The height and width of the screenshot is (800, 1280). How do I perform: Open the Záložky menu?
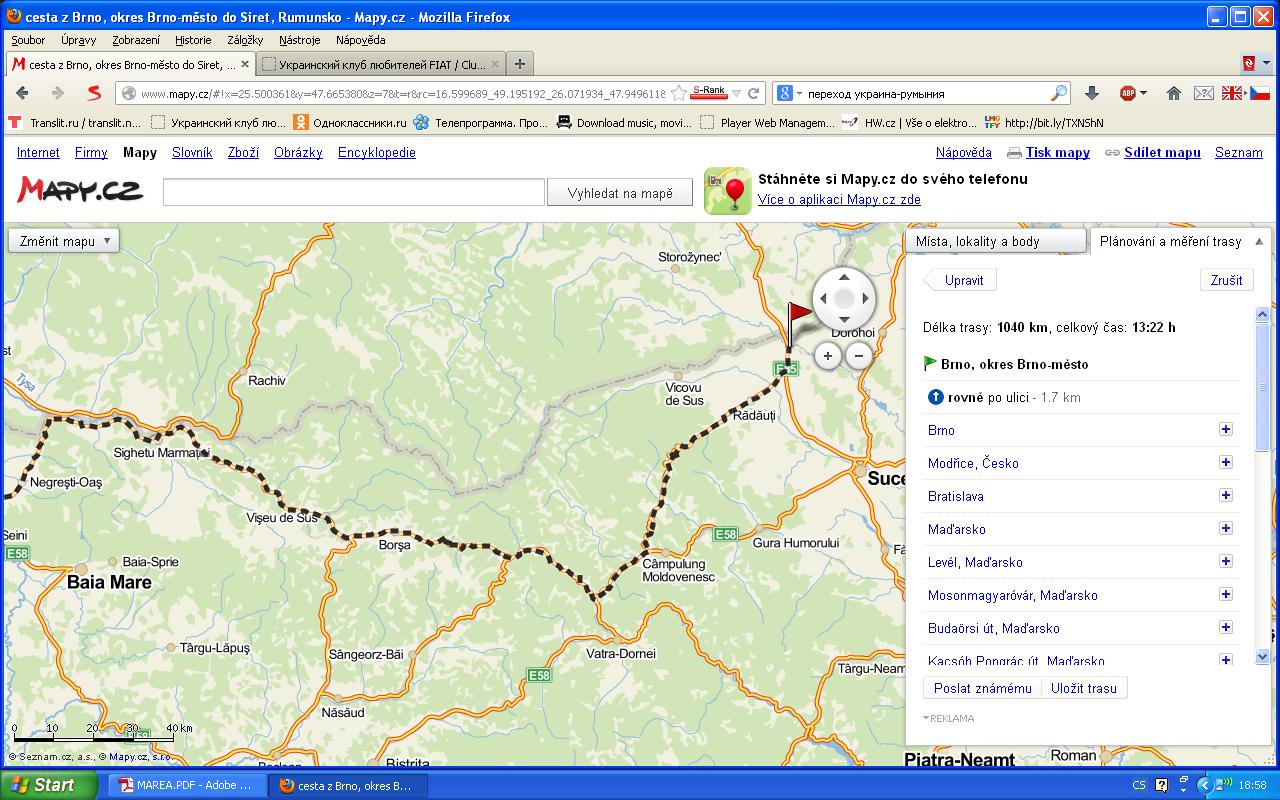(245, 40)
